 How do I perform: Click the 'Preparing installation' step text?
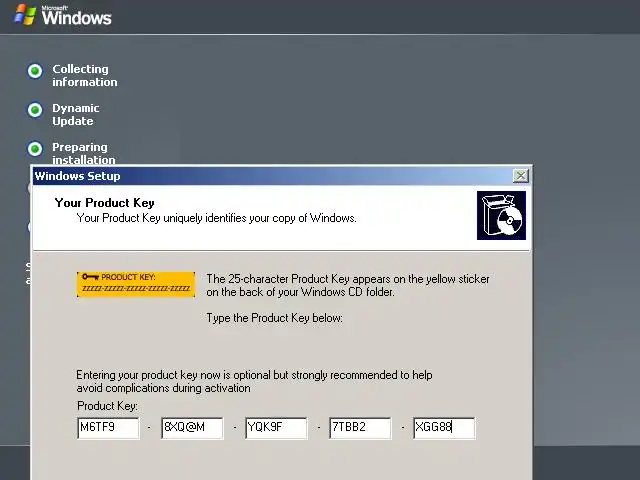(x=84, y=153)
